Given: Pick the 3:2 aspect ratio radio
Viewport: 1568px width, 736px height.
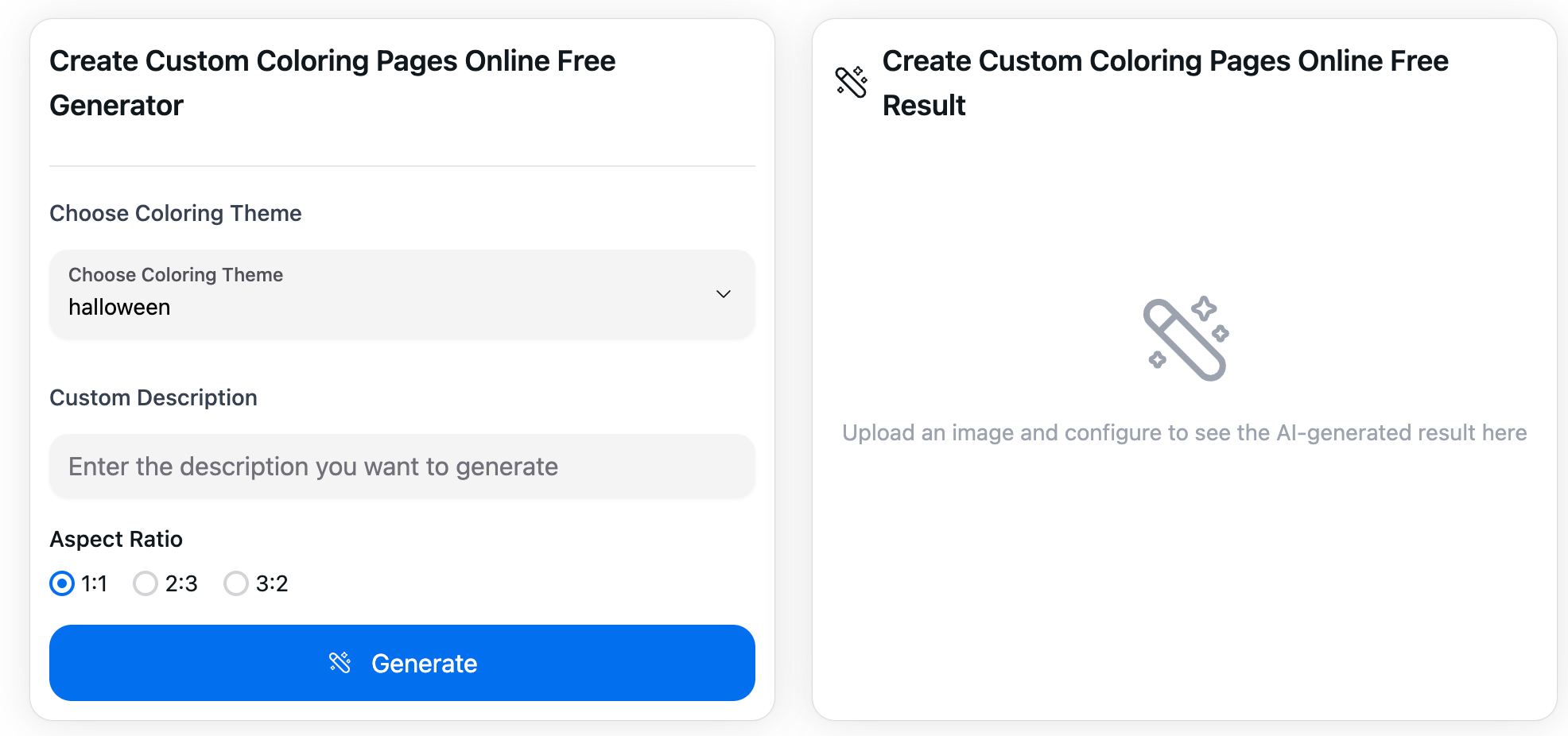Looking at the screenshot, I should pyautogui.click(x=236, y=583).
